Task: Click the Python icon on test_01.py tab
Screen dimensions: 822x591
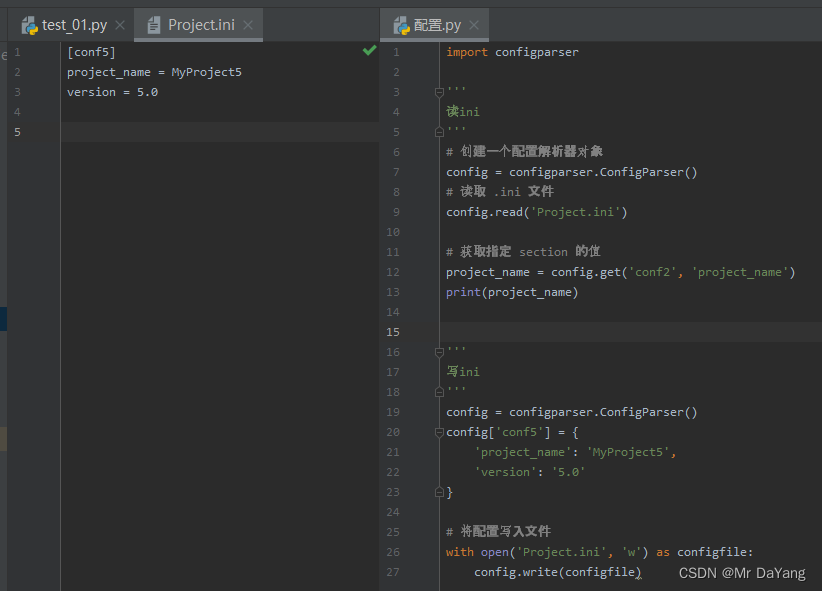Action: tap(29, 25)
